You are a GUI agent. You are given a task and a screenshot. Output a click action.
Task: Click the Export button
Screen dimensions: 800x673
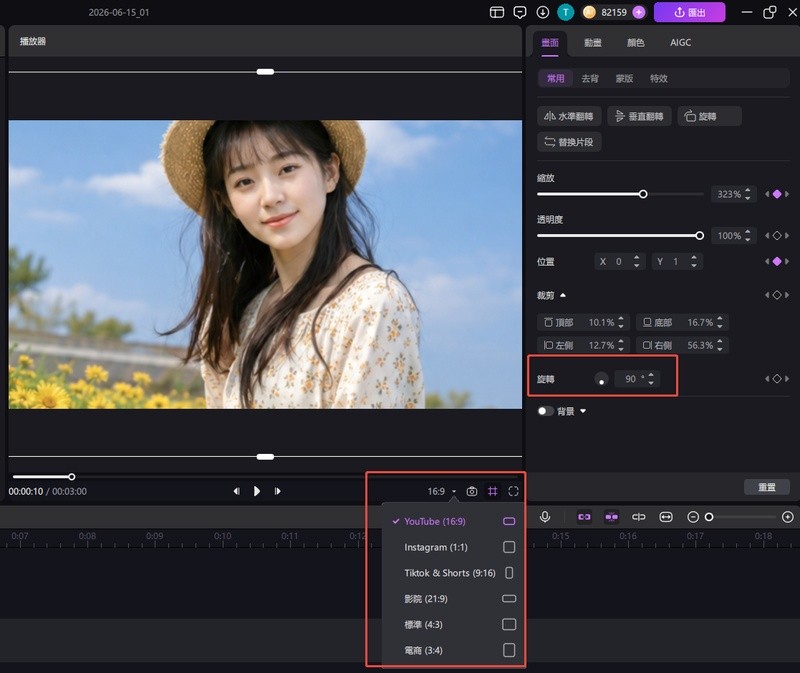coord(689,12)
